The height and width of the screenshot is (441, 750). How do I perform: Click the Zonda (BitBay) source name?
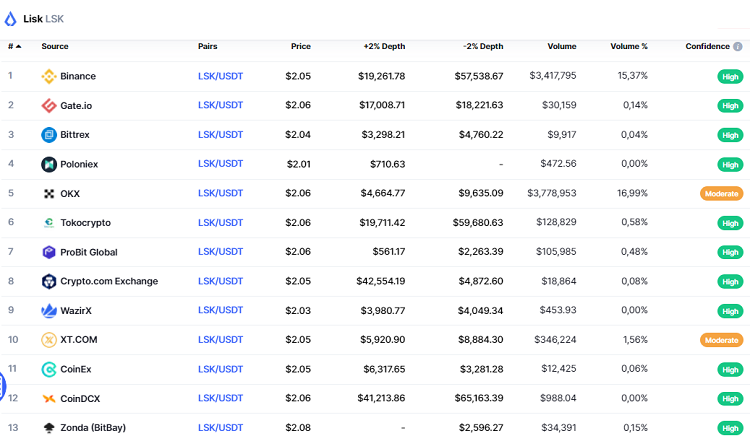tap(94, 428)
